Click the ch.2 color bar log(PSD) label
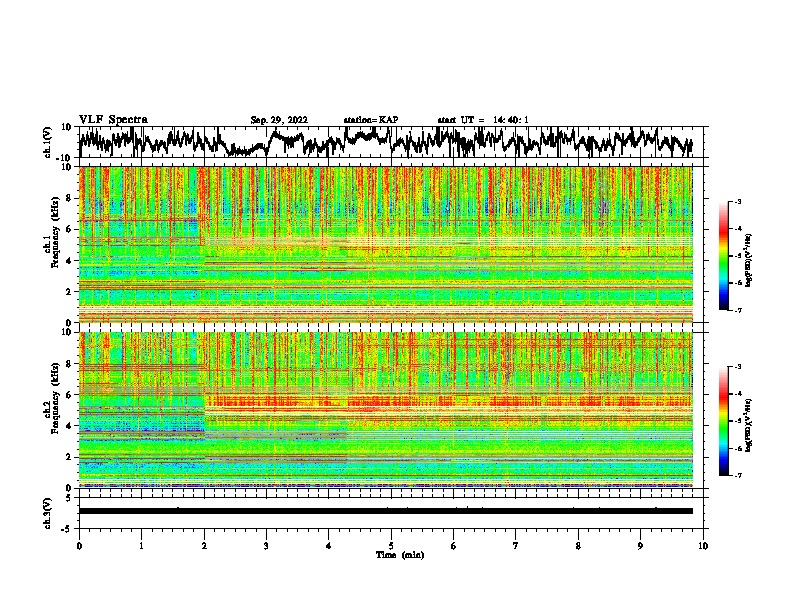Image resolution: width=792 pixels, height=612 pixels. coord(749,425)
